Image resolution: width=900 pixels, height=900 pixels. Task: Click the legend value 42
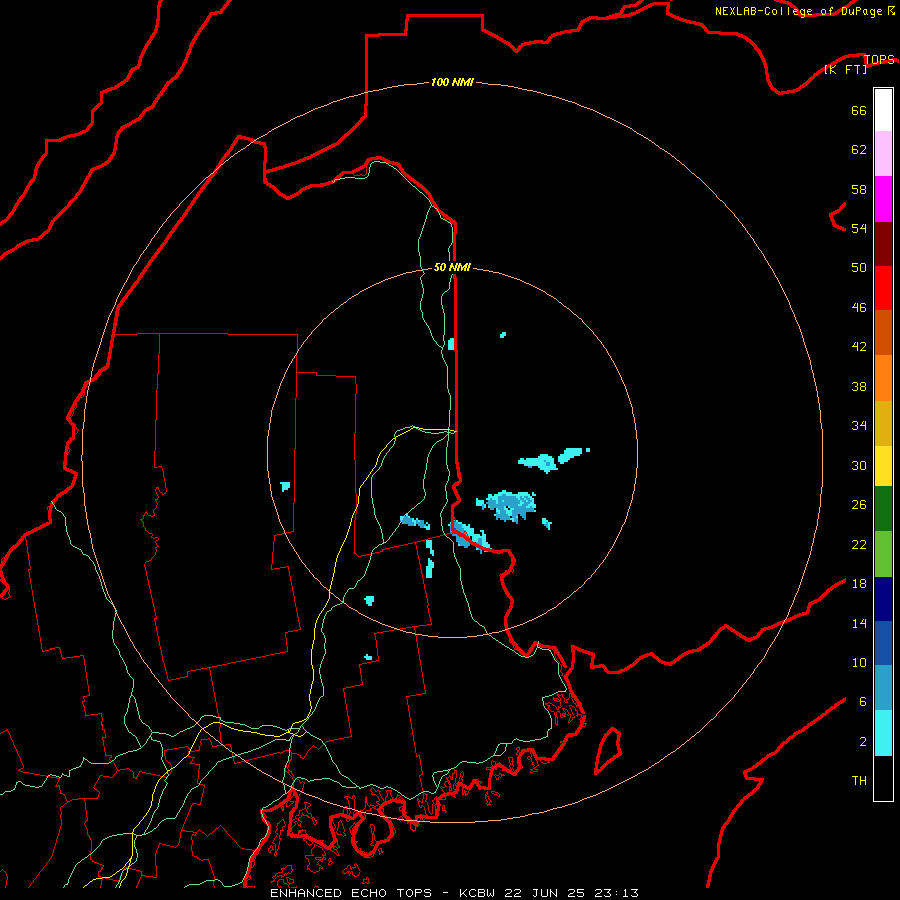tap(859, 347)
